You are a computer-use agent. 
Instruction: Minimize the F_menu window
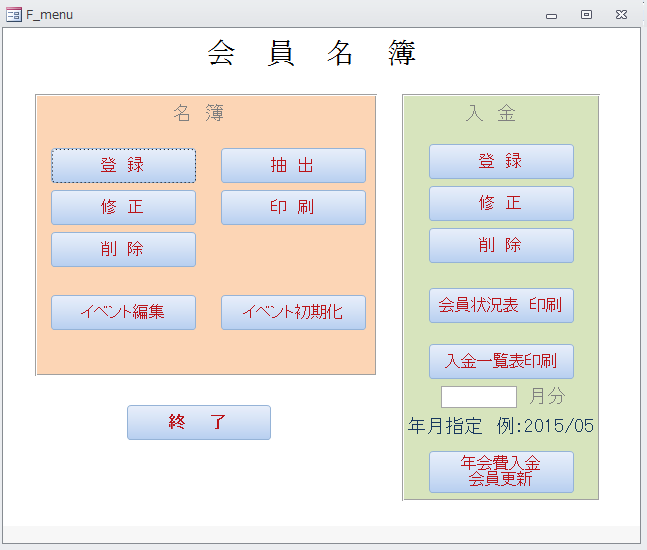(551, 15)
